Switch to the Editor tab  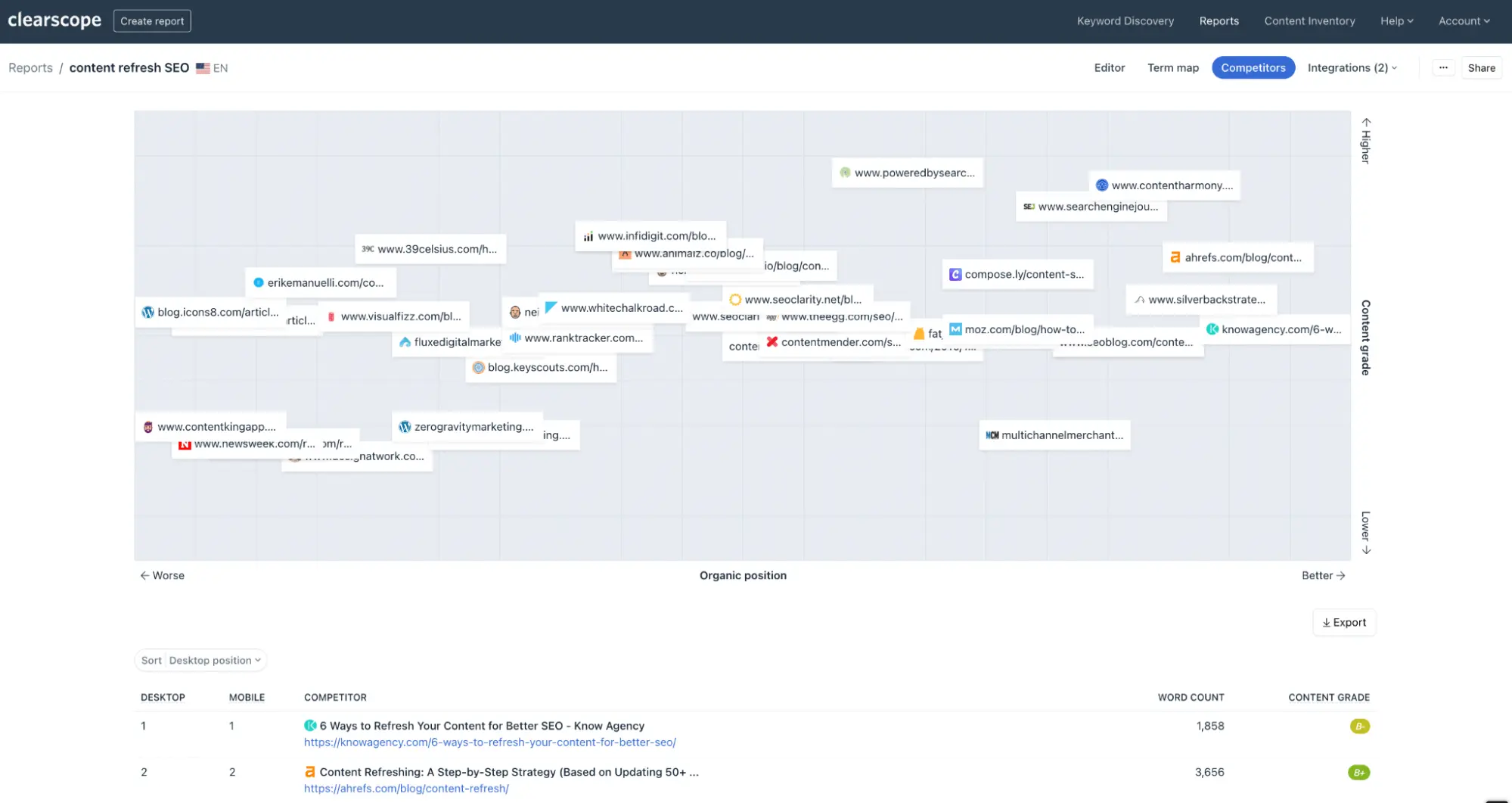point(1110,67)
